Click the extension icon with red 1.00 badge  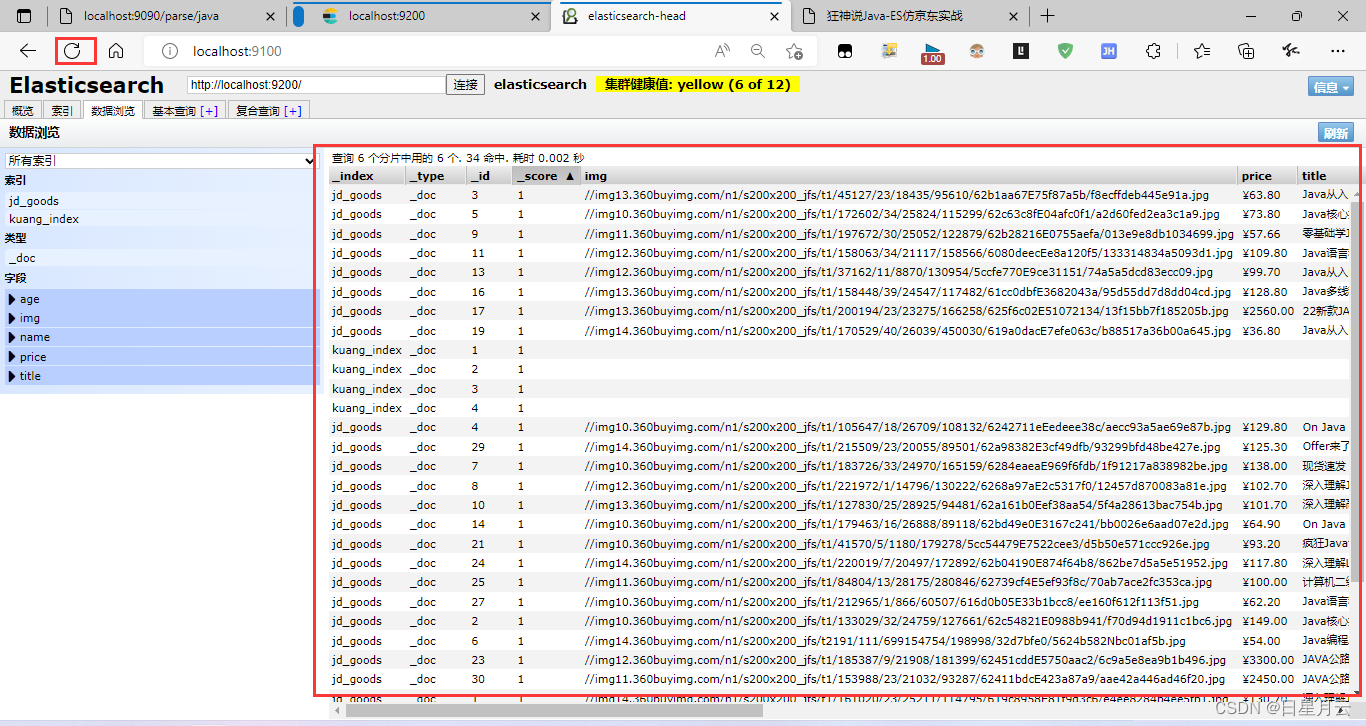[932, 53]
